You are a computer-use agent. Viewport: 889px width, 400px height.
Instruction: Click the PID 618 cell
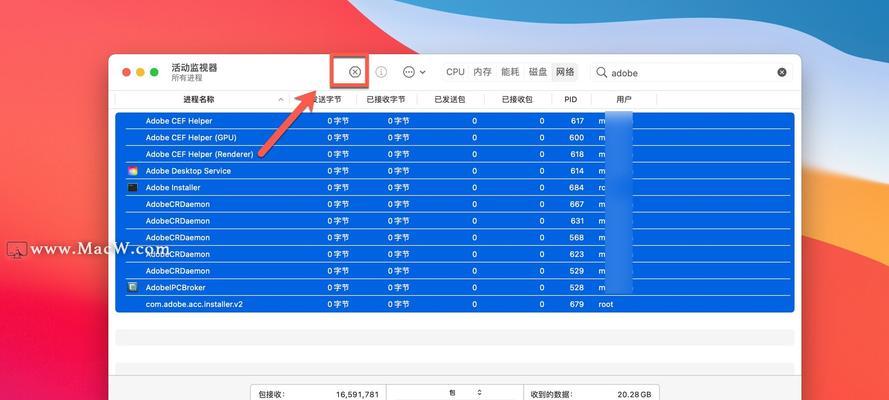[x=577, y=154]
